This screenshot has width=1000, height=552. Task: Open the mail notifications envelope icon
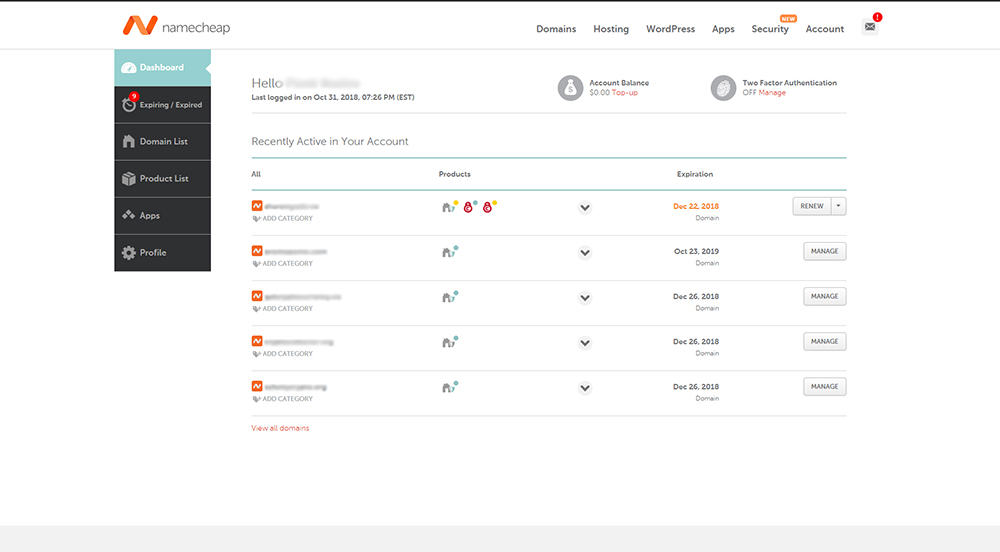coord(870,27)
